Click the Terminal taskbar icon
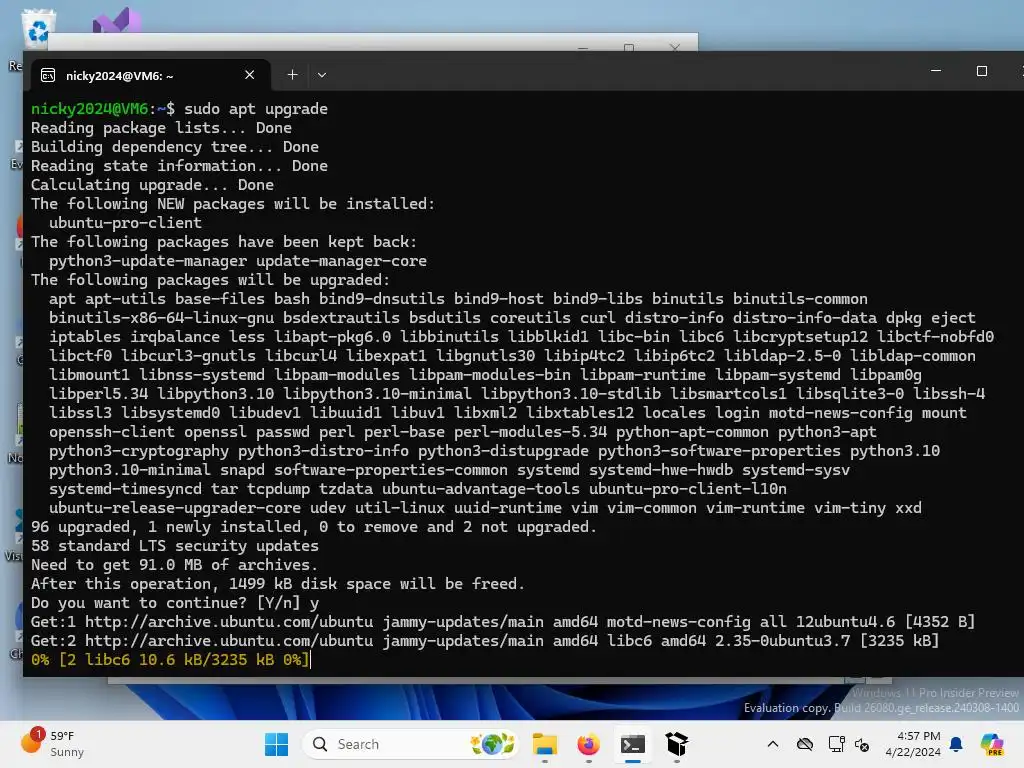Viewport: 1024px width, 768px height. pyautogui.click(x=632, y=744)
